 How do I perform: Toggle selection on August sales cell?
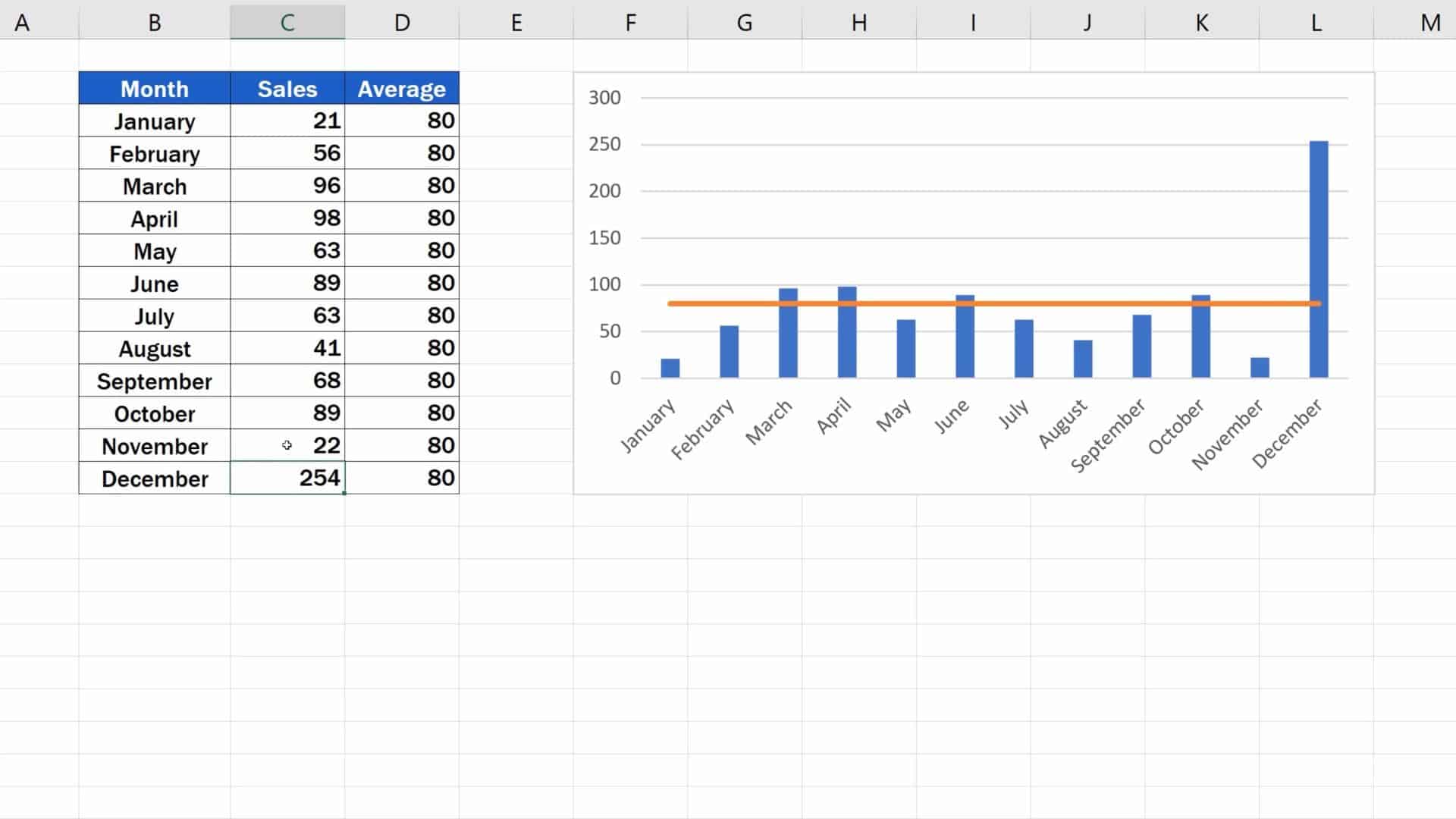(x=288, y=348)
